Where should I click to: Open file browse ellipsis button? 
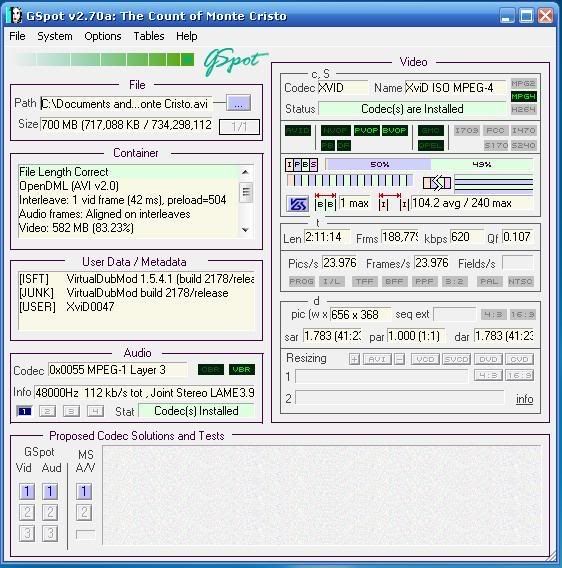pyautogui.click(x=238, y=104)
